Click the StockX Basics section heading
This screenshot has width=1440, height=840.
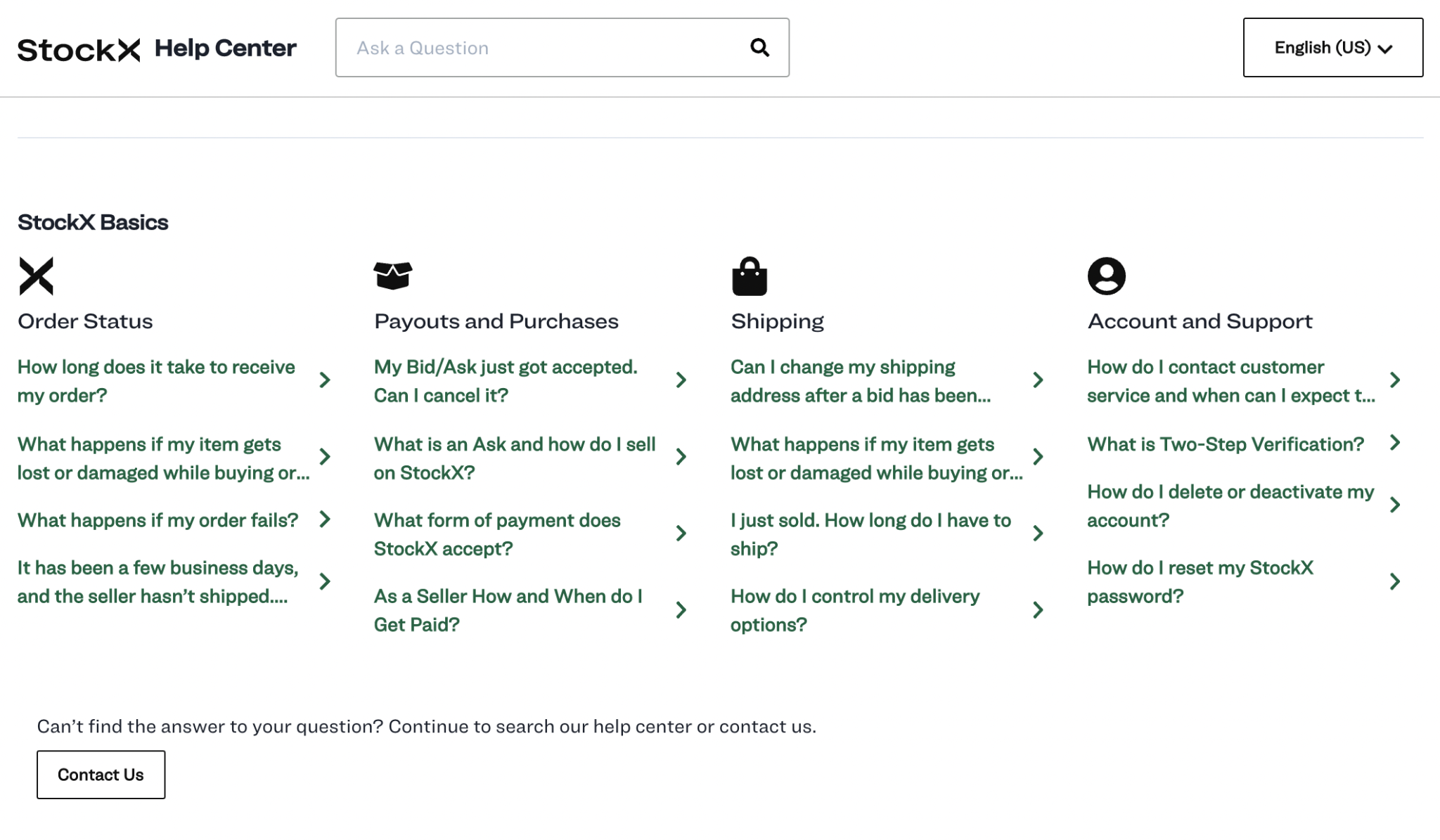coord(93,222)
